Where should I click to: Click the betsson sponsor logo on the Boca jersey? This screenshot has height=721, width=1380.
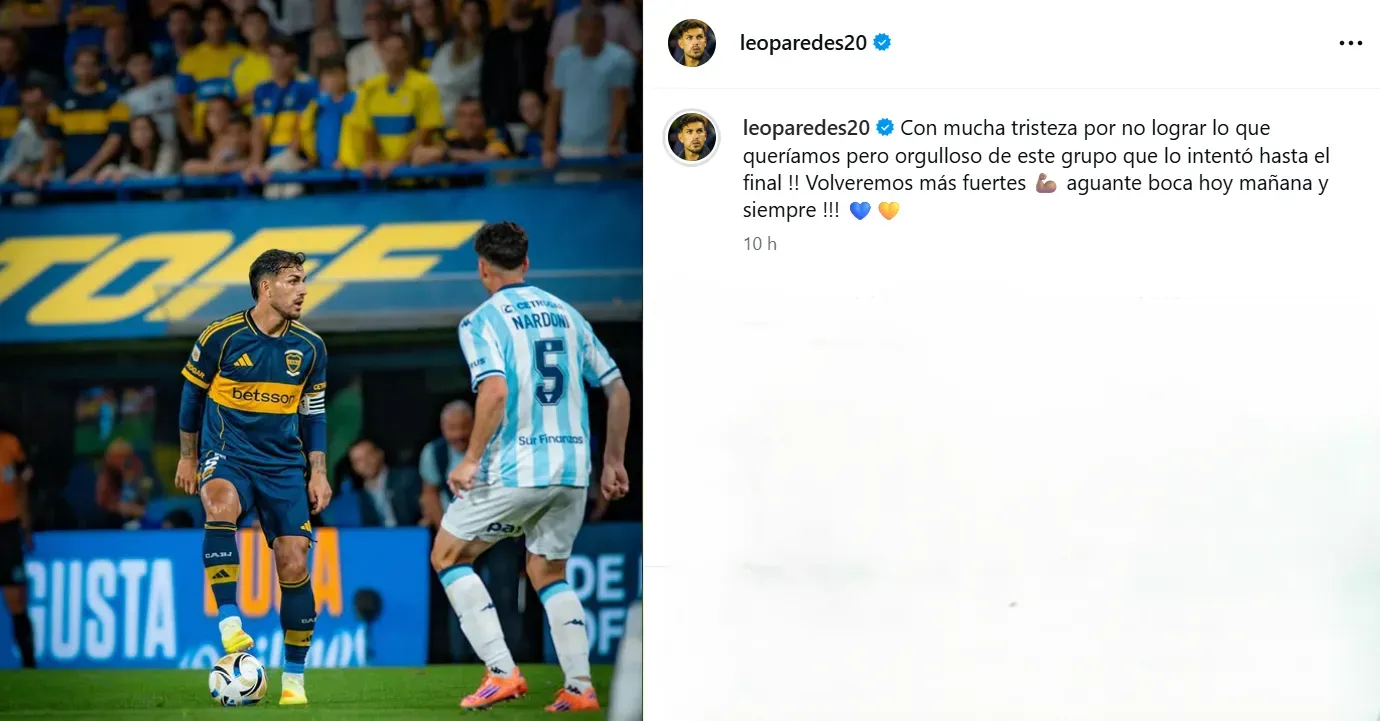click(264, 396)
